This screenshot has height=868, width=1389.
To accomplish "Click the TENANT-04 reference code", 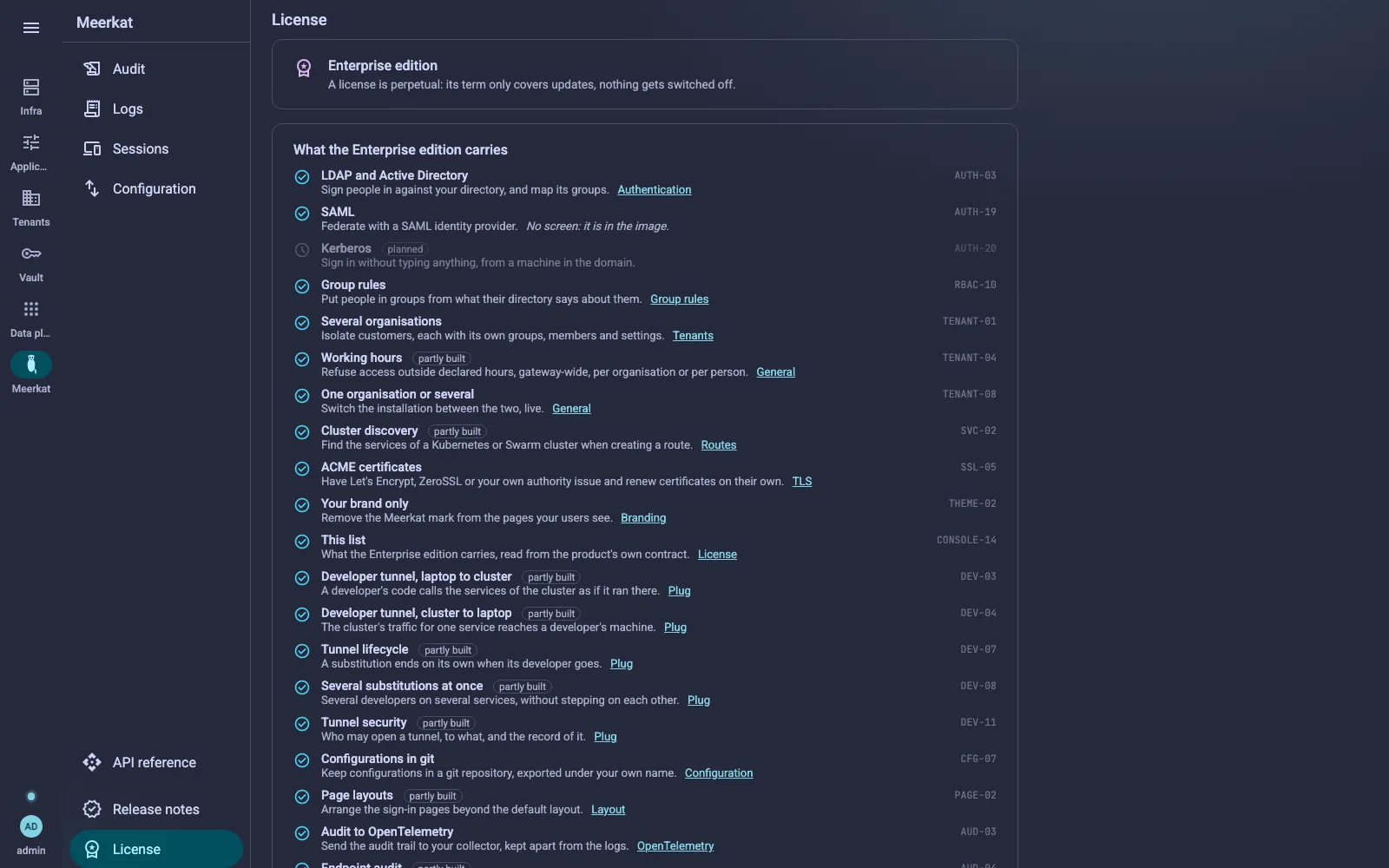I will [969, 358].
